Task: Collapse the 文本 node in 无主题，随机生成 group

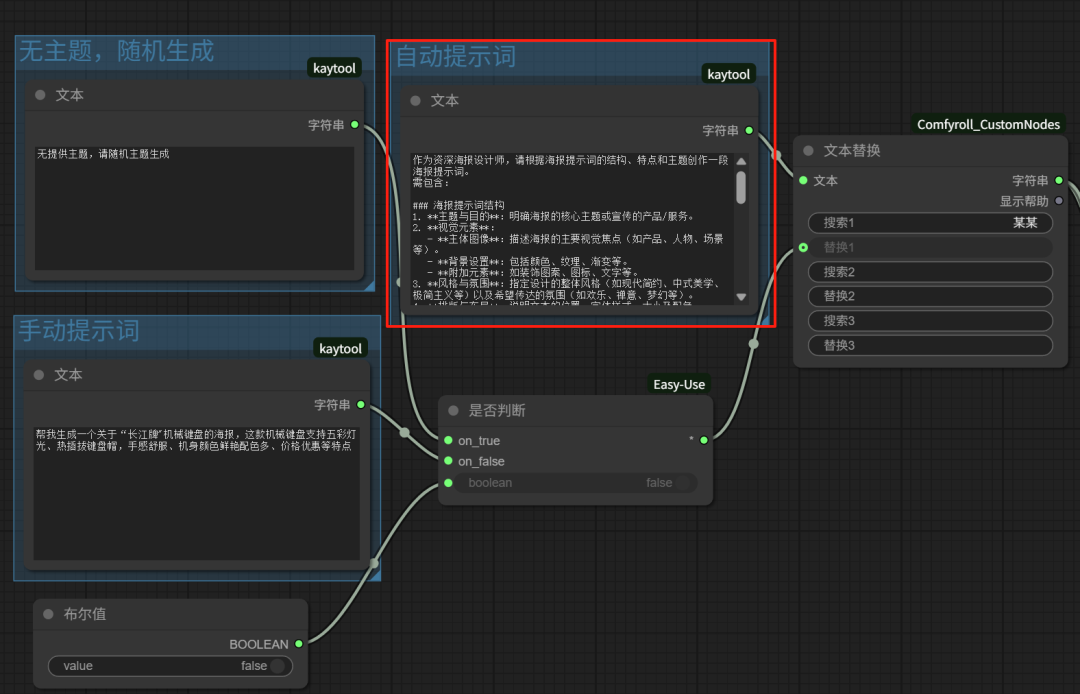Action: [41, 95]
